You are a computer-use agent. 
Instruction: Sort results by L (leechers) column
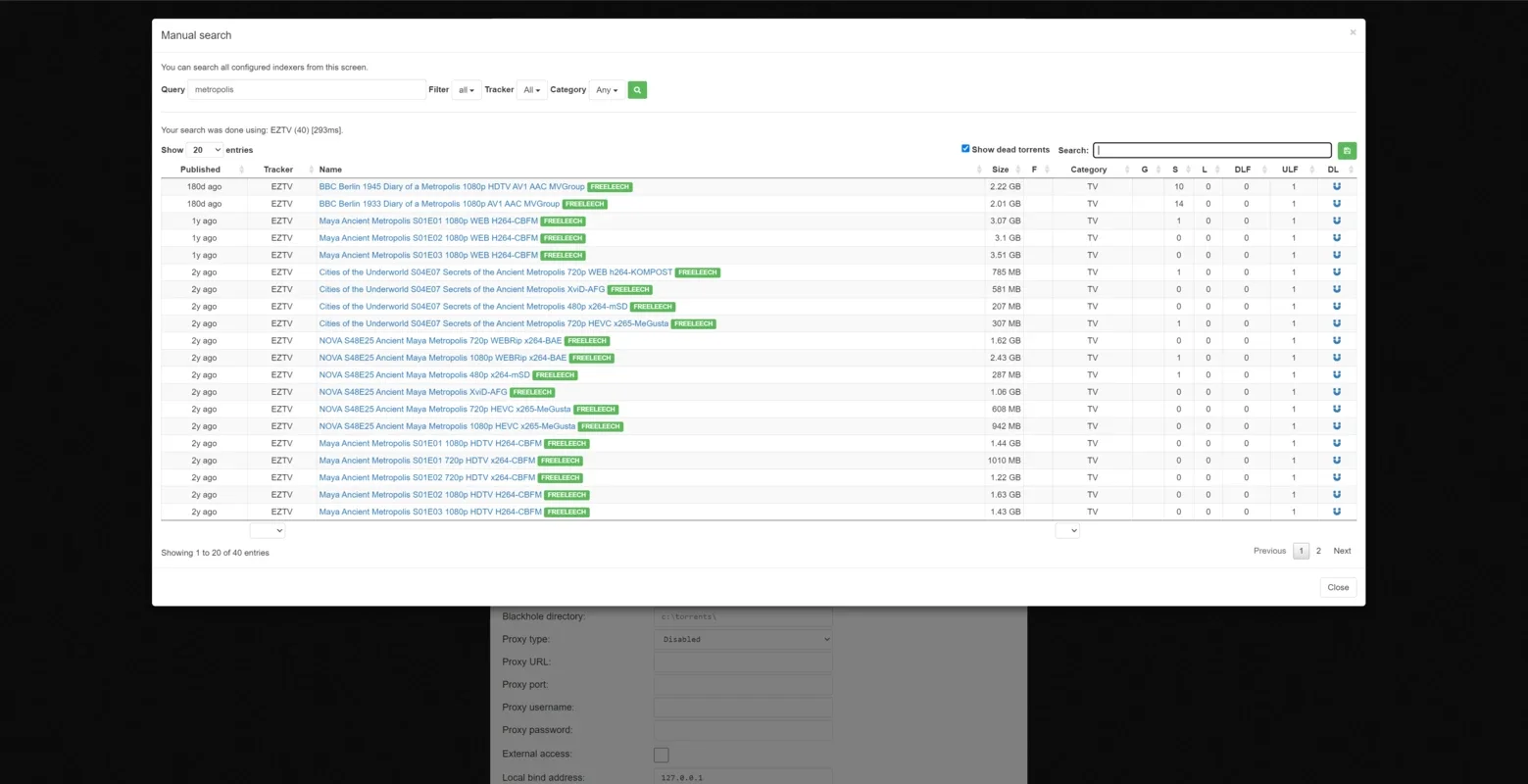point(1208,170)
